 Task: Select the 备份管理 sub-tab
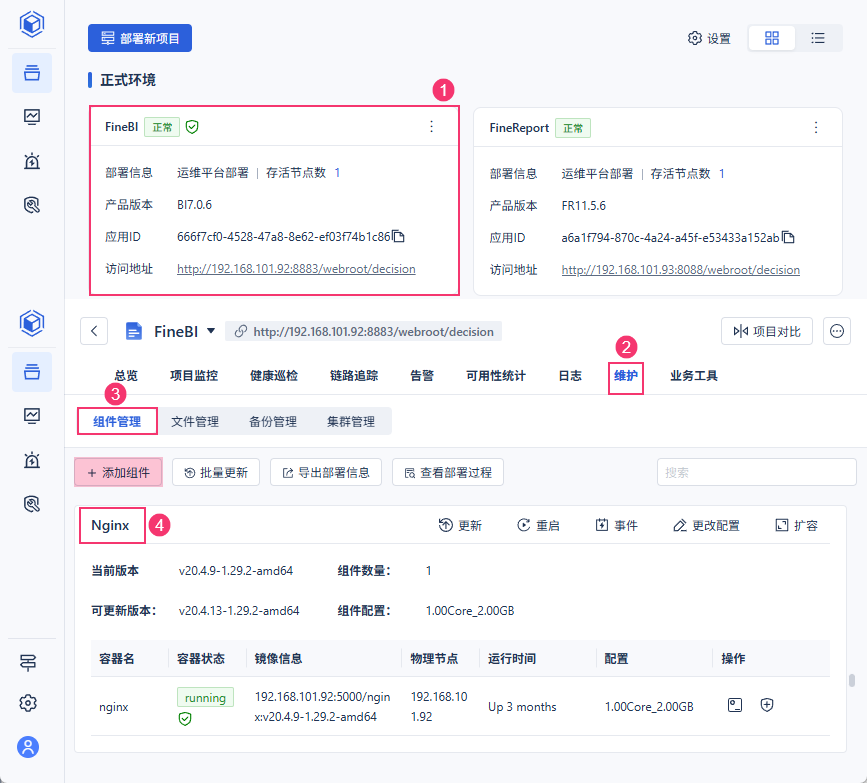pyautogui.click(x=273, y=421)
